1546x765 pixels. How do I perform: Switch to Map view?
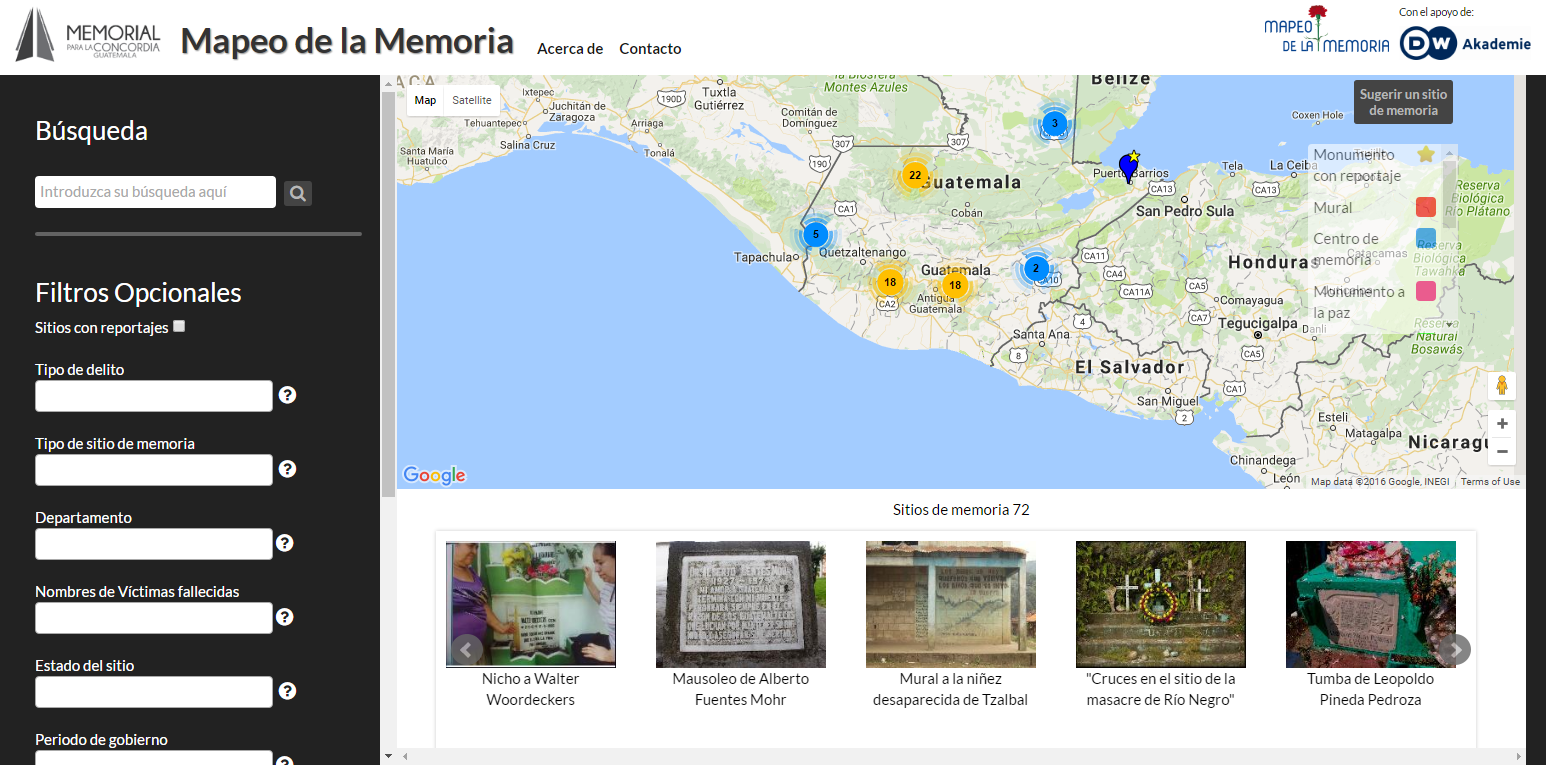click(425, 100)
